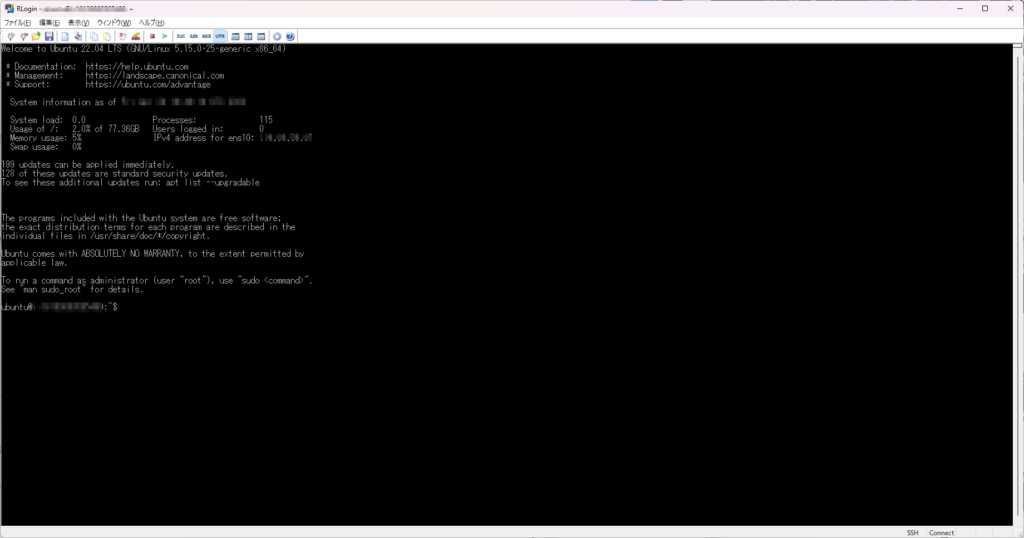Click the 'Swap usage: 0%' text
Viewport: 1024px width, 538px height.
[46, 147]
